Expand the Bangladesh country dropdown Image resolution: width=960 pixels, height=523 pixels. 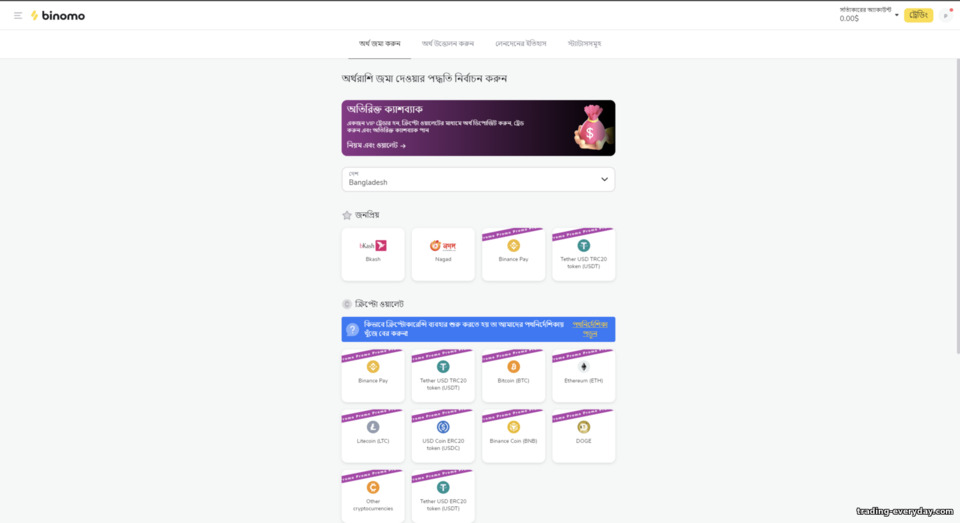coord(478,179)
